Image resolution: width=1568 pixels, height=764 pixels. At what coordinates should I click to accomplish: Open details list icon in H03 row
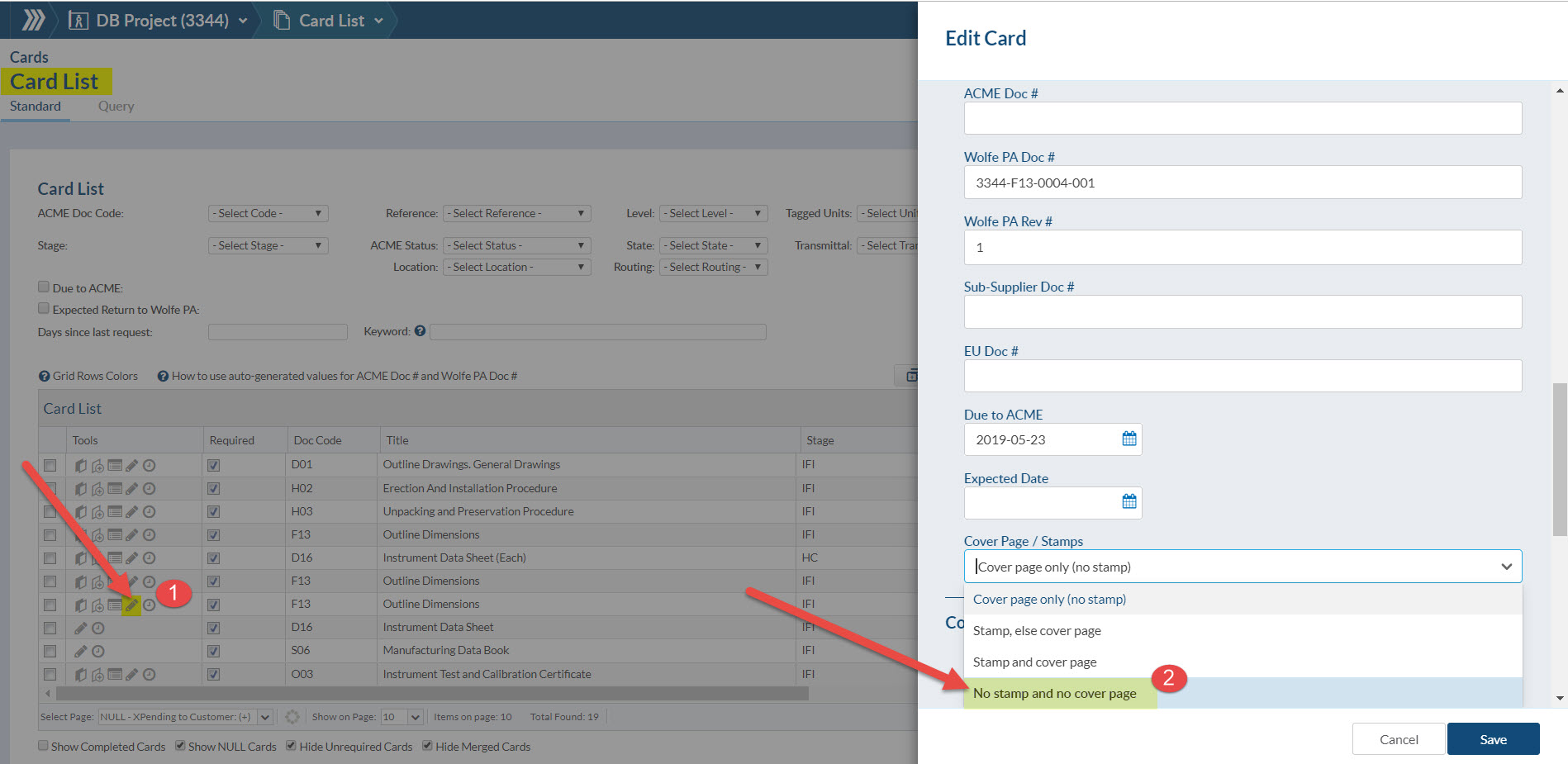tap(115, 511)
